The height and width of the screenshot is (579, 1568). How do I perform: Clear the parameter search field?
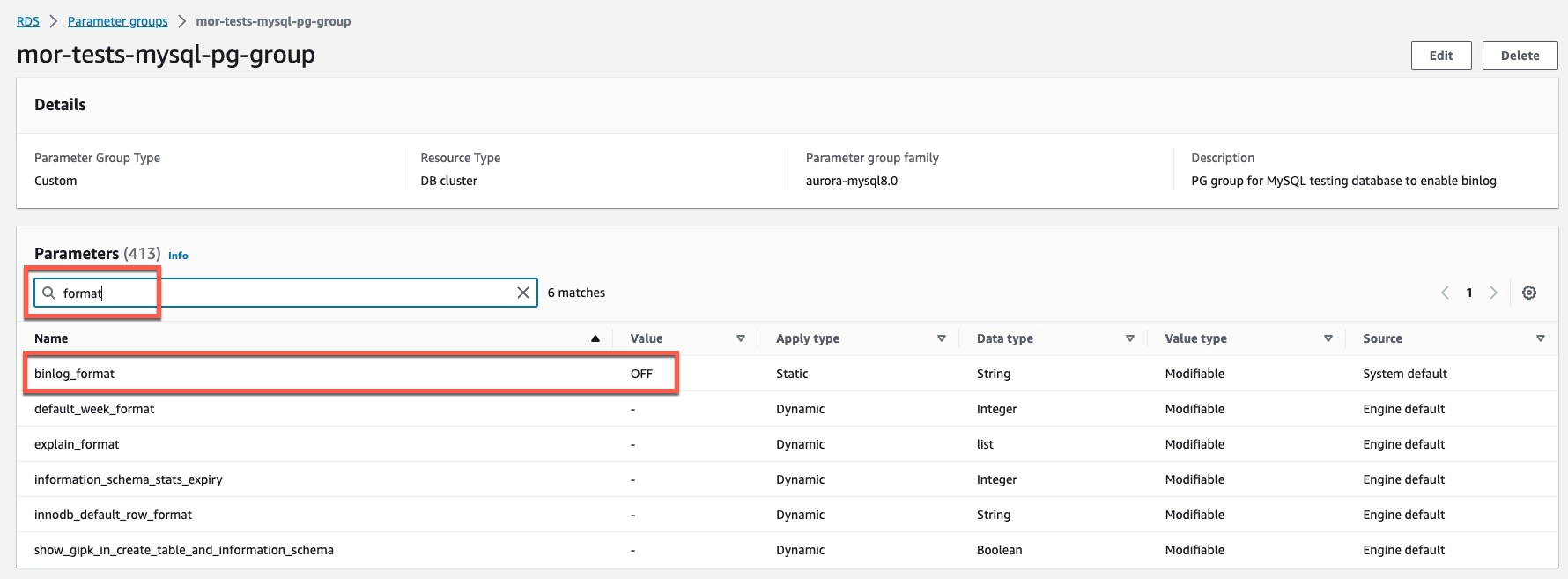(522, 293)
